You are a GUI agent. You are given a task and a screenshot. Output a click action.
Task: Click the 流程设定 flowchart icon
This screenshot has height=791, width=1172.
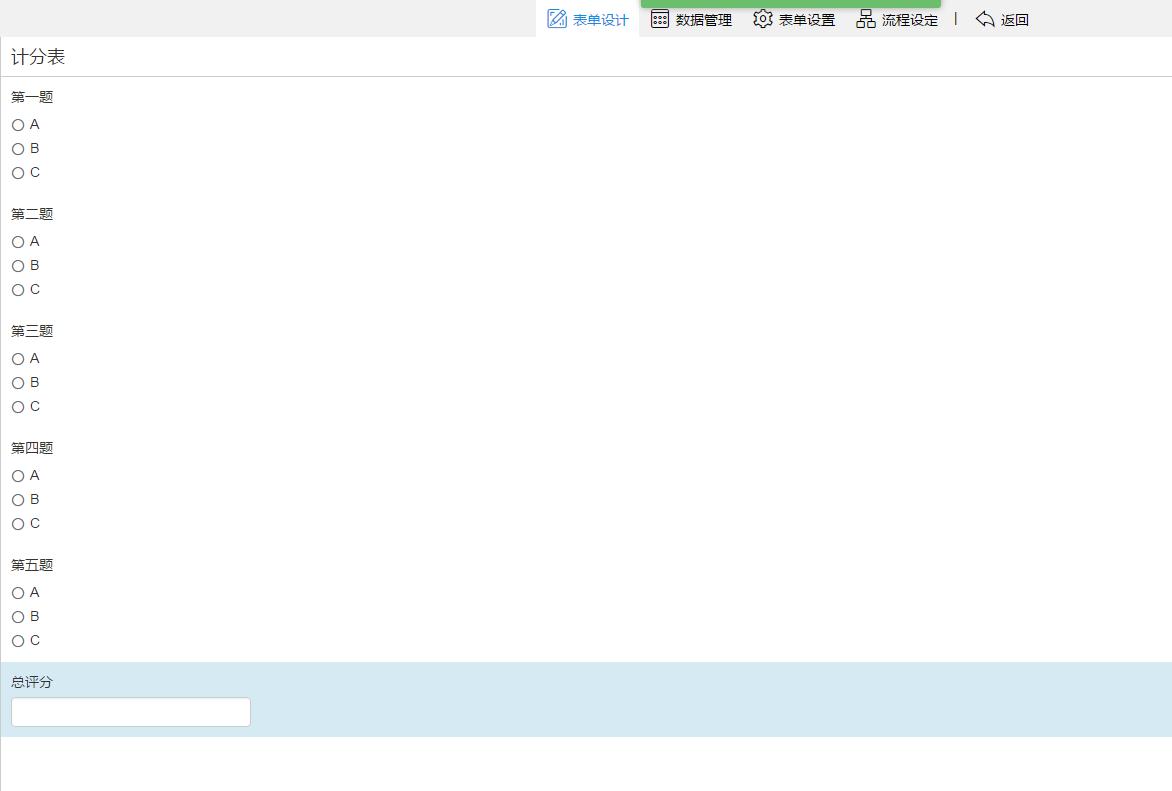click(866, 19)
